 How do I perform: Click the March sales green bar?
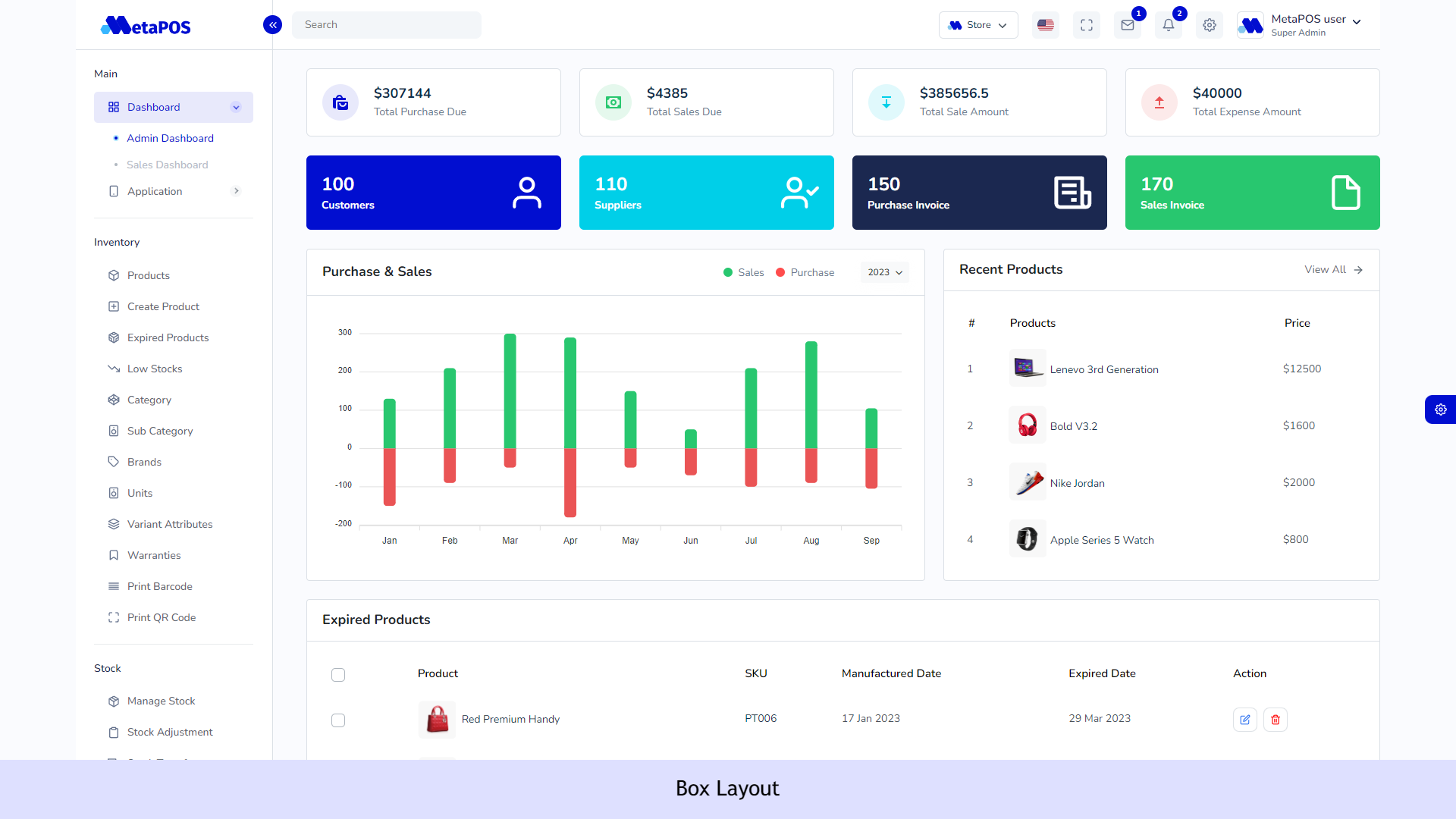click(510, 391)
